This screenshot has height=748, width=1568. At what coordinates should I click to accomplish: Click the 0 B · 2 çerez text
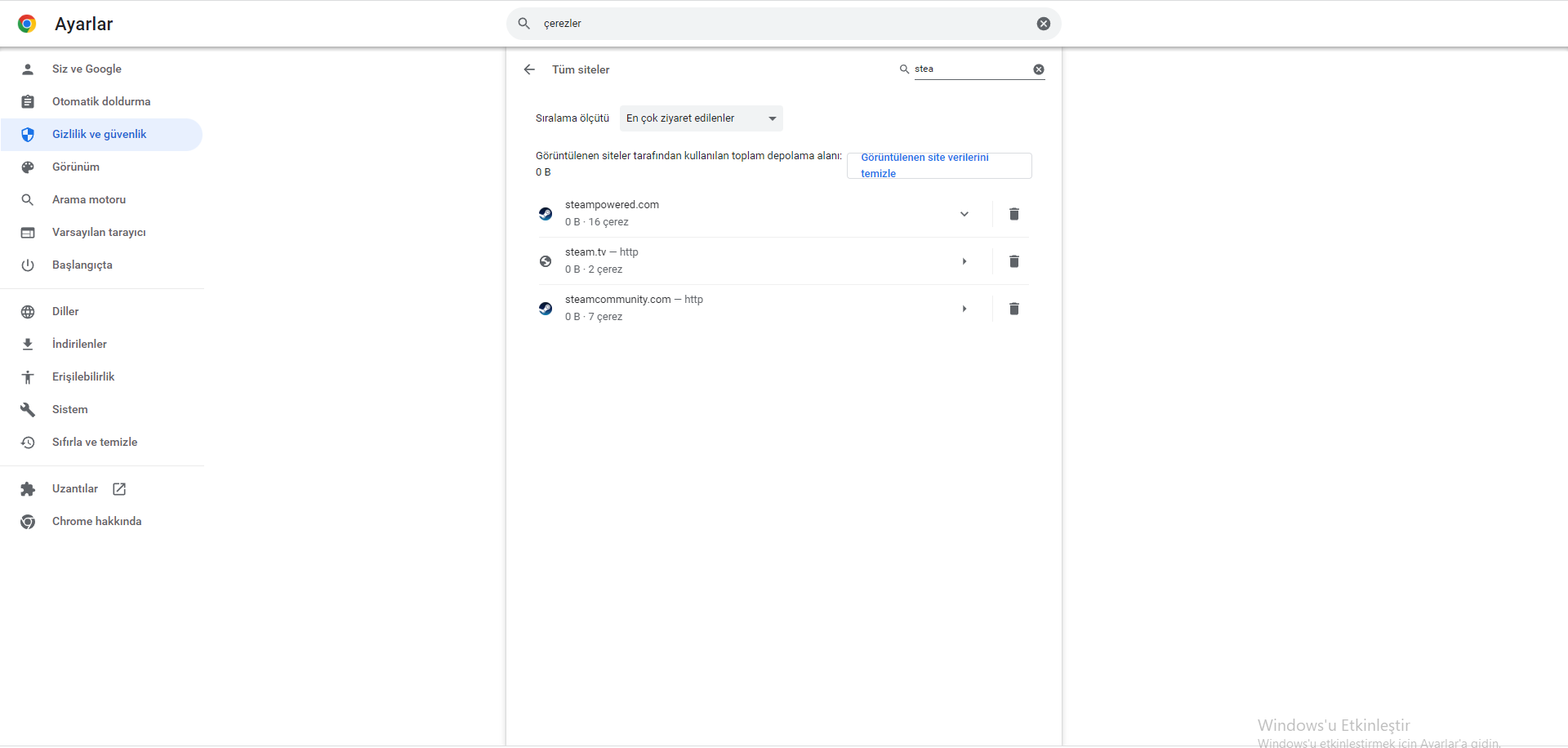point(594,269)
